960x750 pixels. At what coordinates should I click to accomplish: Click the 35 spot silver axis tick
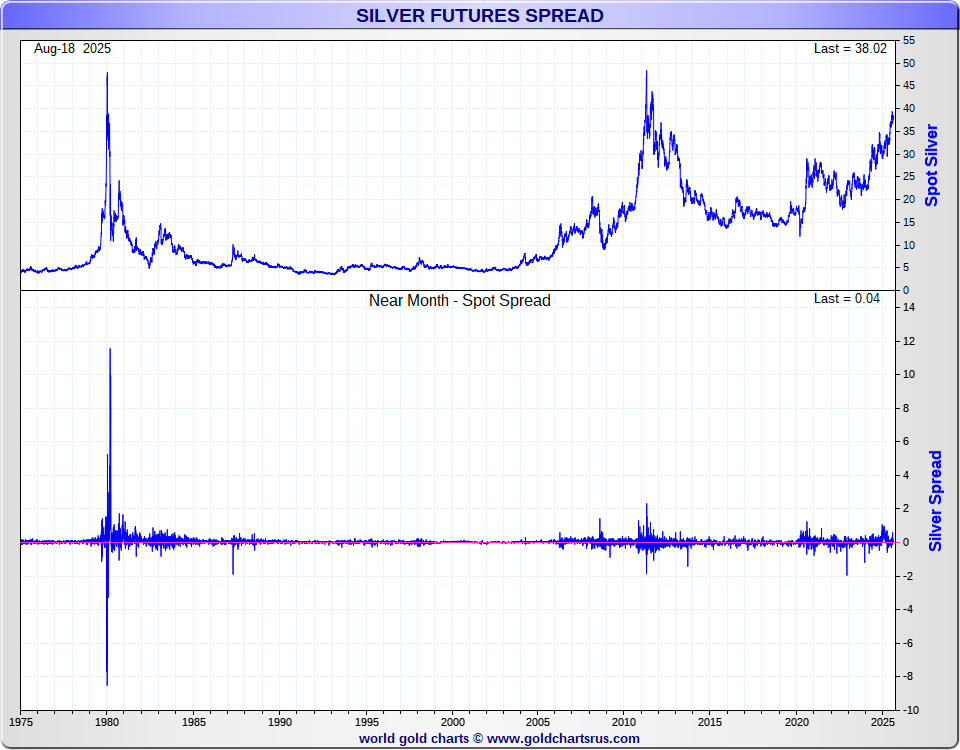click(909, 131)
